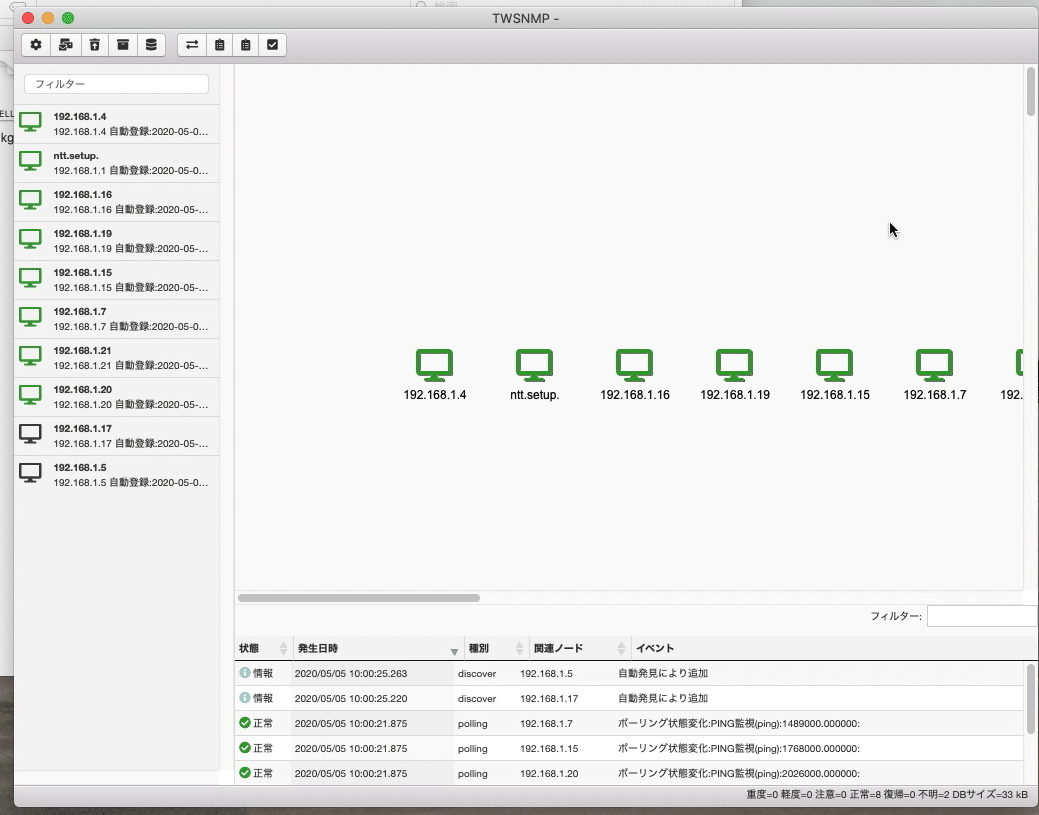Screen dimensions: 1039x815
Task: Click the event log filter field
Action: 982,616
